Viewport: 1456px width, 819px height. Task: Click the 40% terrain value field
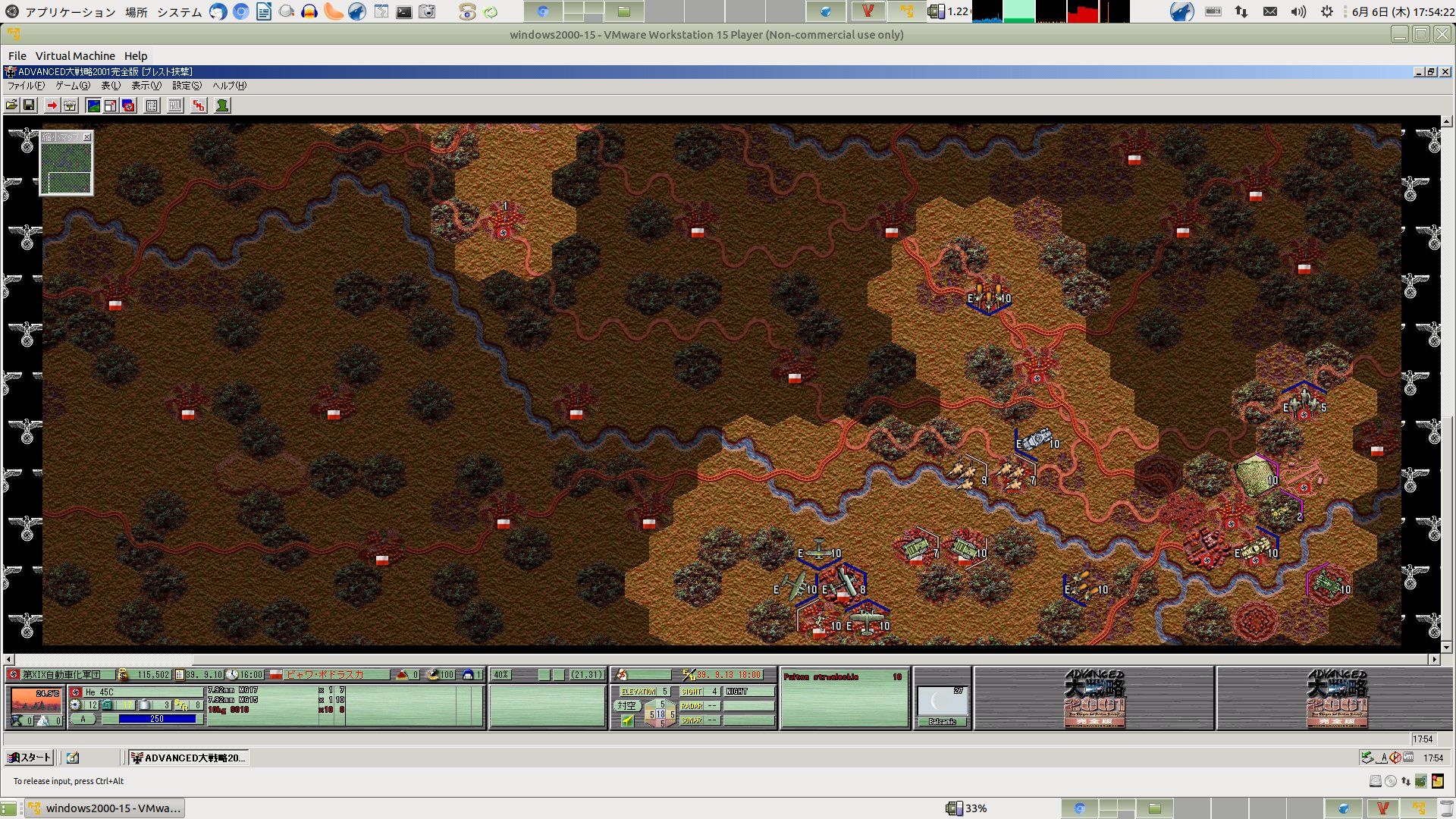(x=501, y=674)
